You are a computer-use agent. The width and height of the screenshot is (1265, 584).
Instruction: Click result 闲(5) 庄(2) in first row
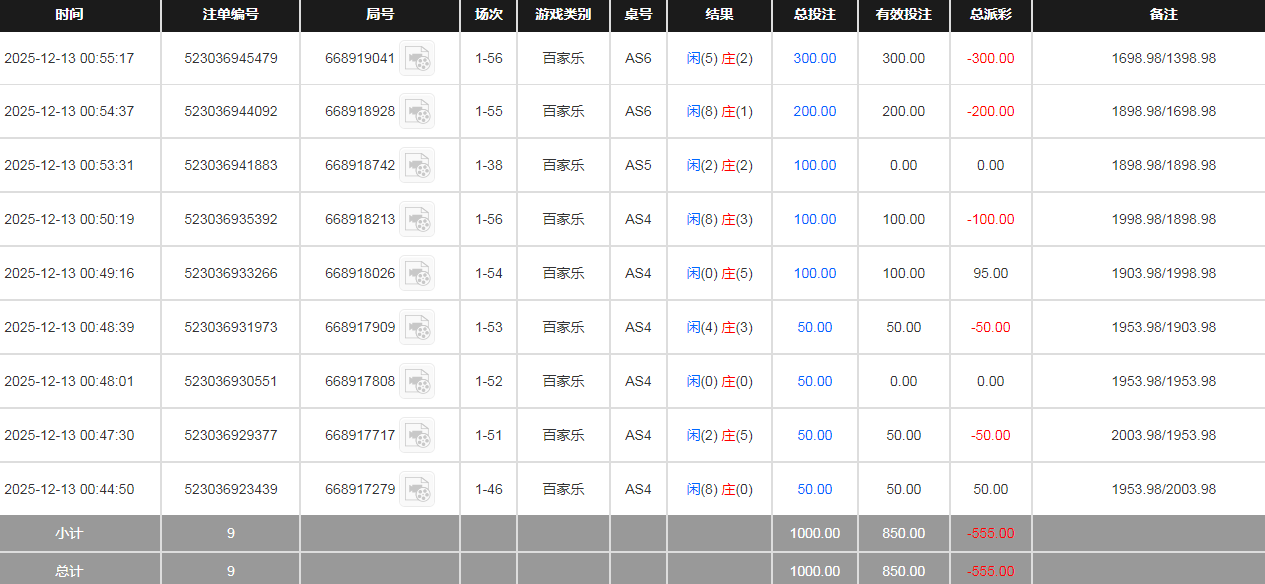719,59
